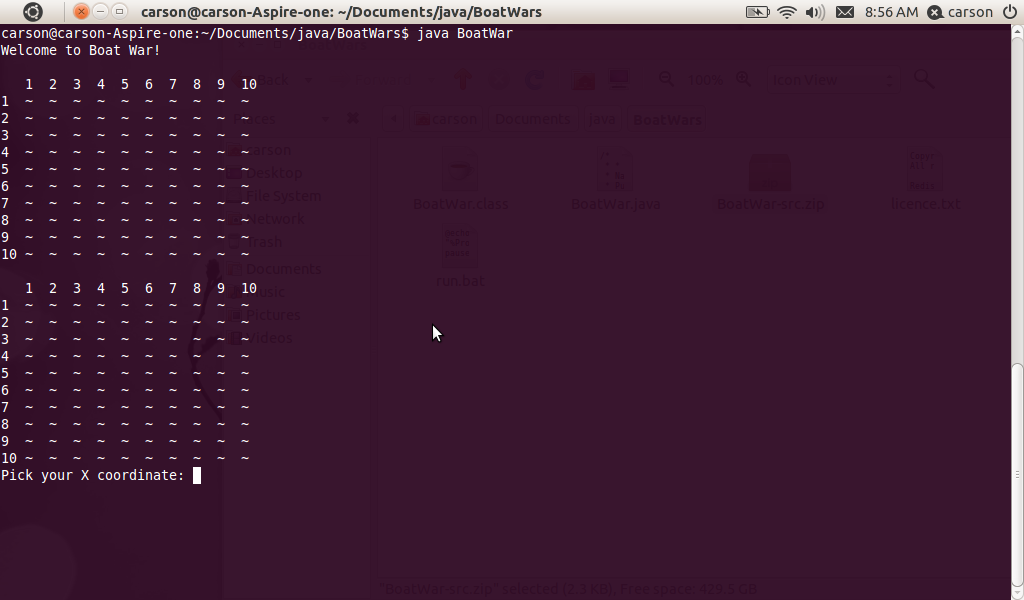Screen dimensions: 1024x600
Task: Click the 'Welcome to Boat War!' line
Action: coord(80,50)
